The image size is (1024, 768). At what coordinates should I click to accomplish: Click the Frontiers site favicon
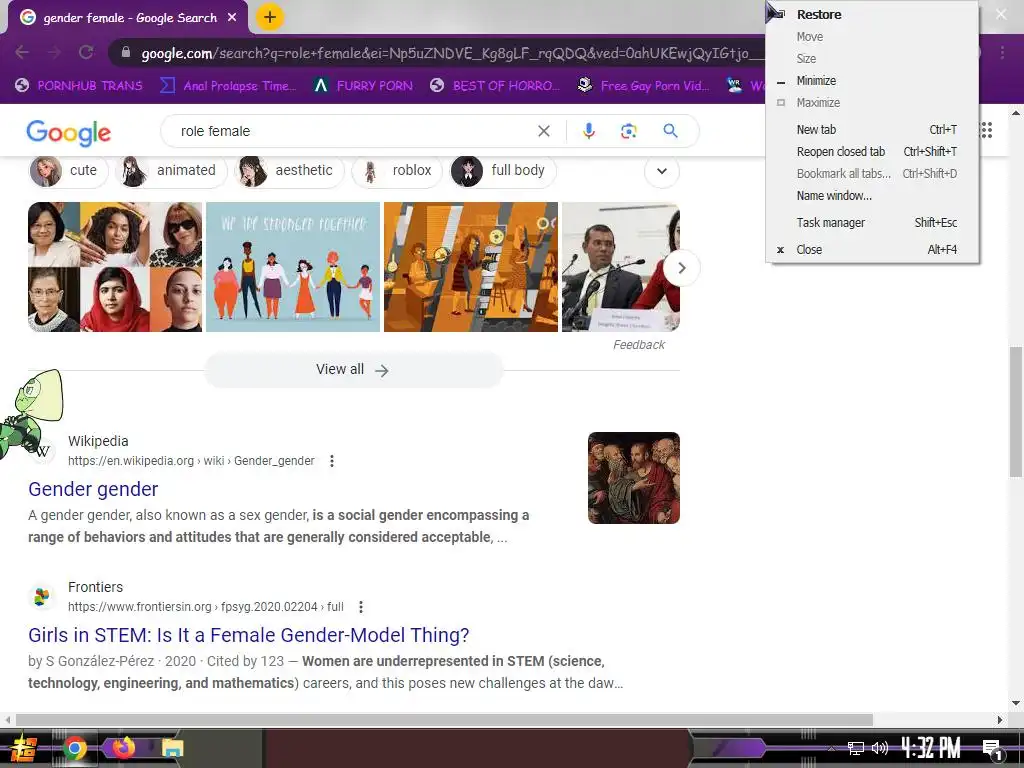pyautogui.click(x=42, y=596)
